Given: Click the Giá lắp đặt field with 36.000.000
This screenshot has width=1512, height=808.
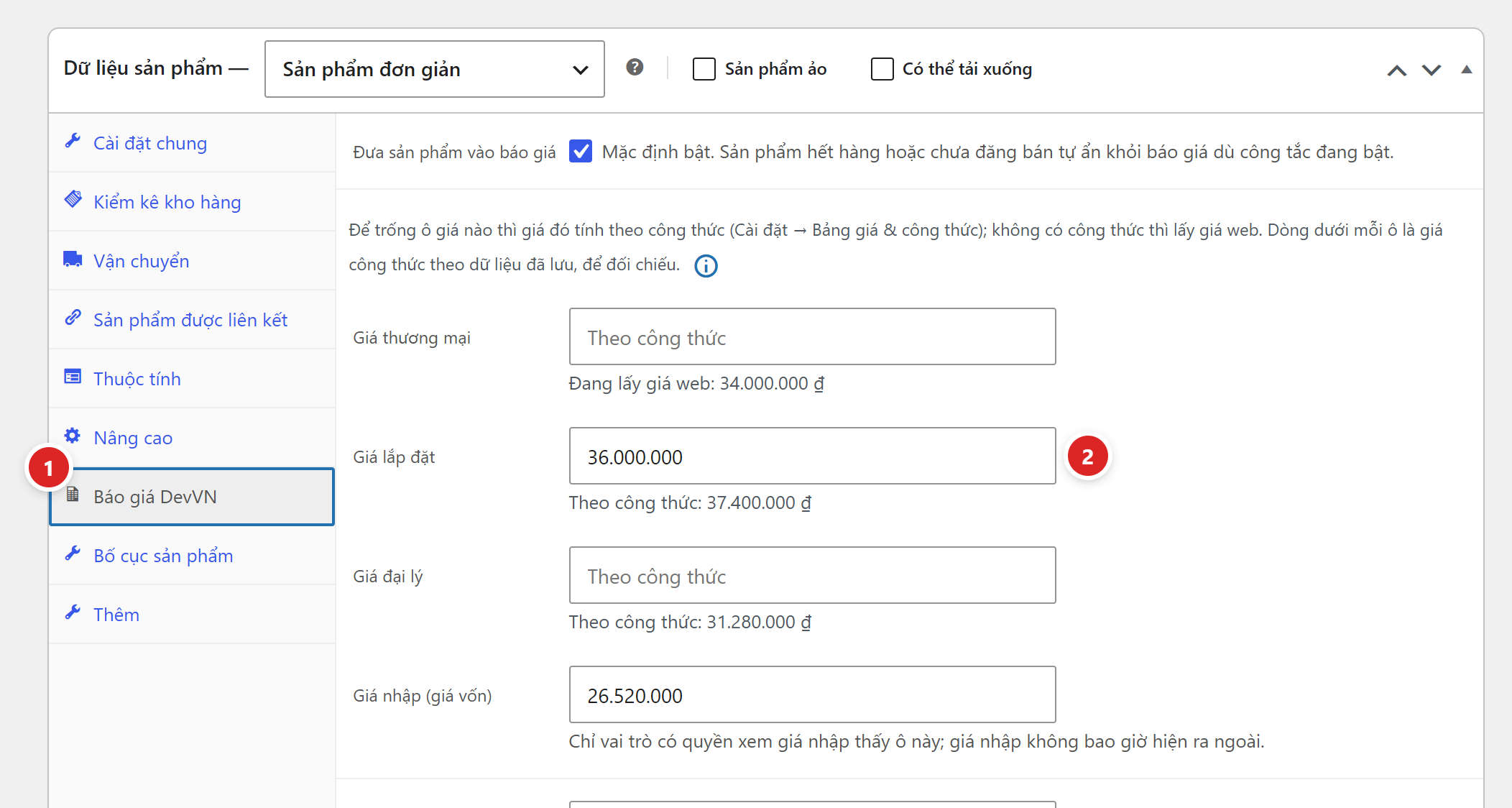Looking at the screenshot, I should (813, 456).
